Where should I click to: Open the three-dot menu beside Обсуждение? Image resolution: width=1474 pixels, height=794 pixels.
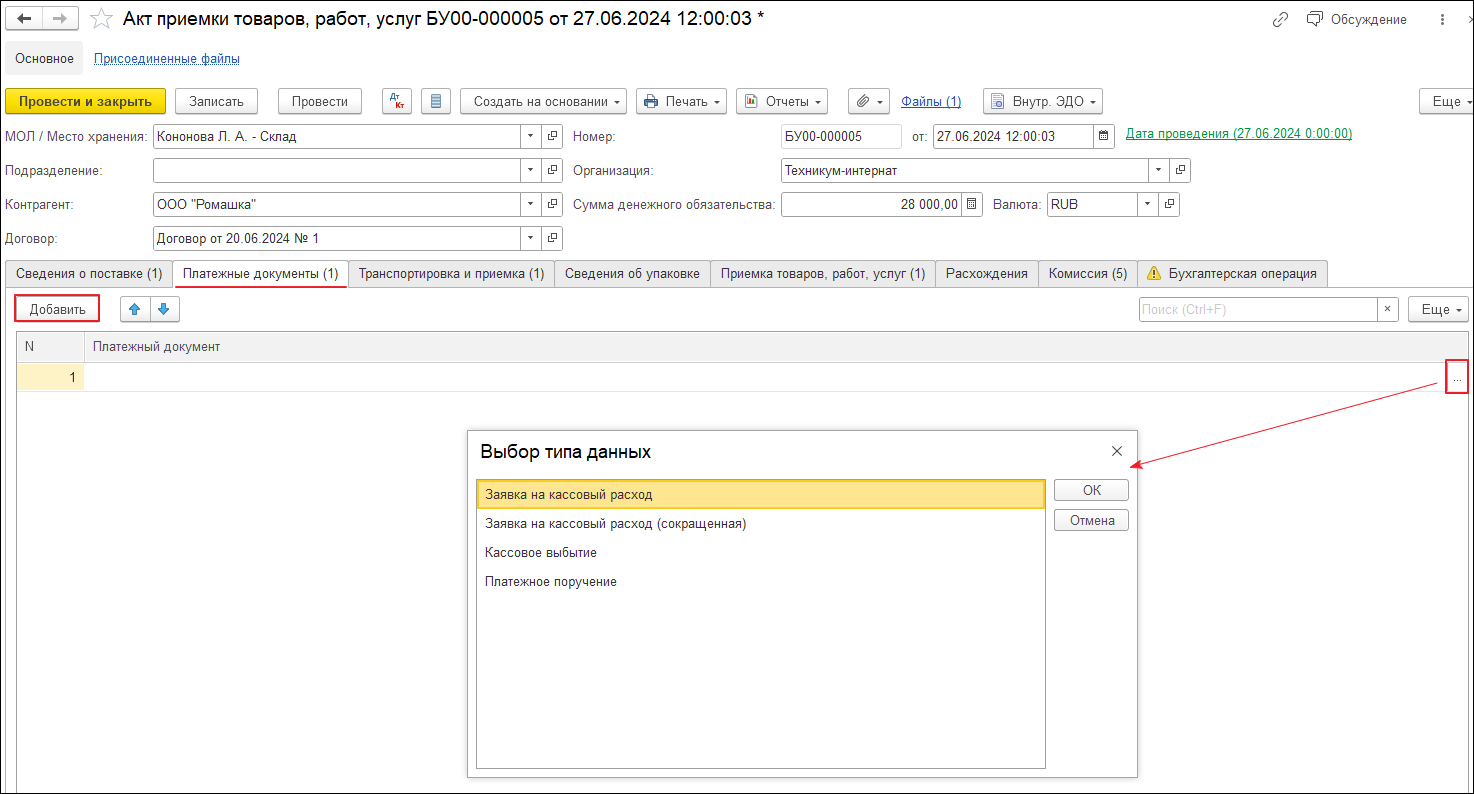(x=1441, y=19)
